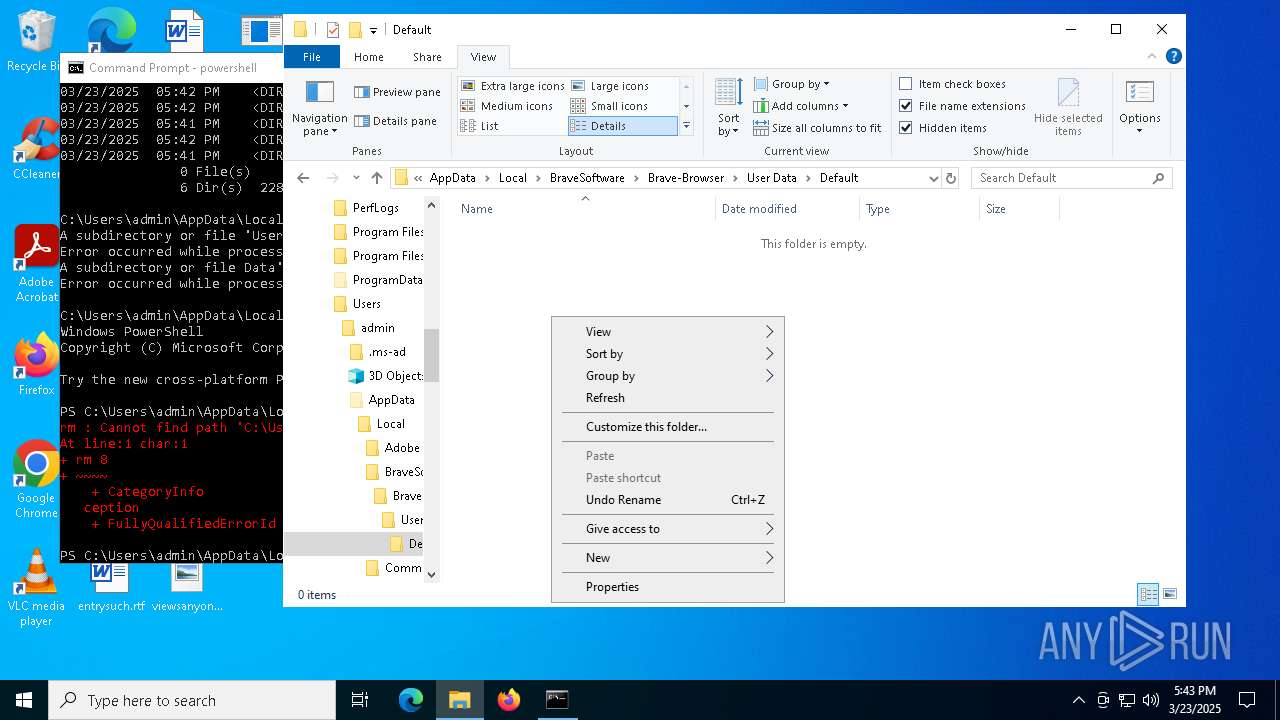Open the File tab
Viewport: 1280px width, 720px height.
point(312,57)
